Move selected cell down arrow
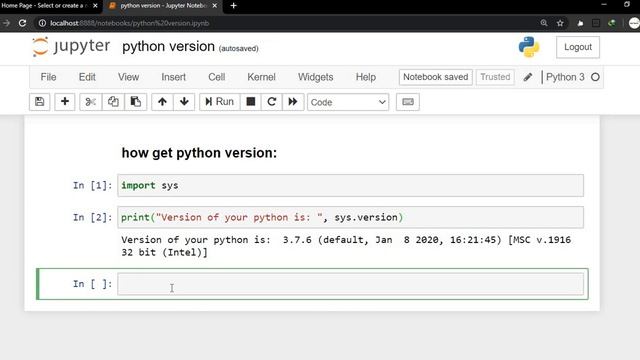This screenshot has height=360, width=640. click(184, 102)
